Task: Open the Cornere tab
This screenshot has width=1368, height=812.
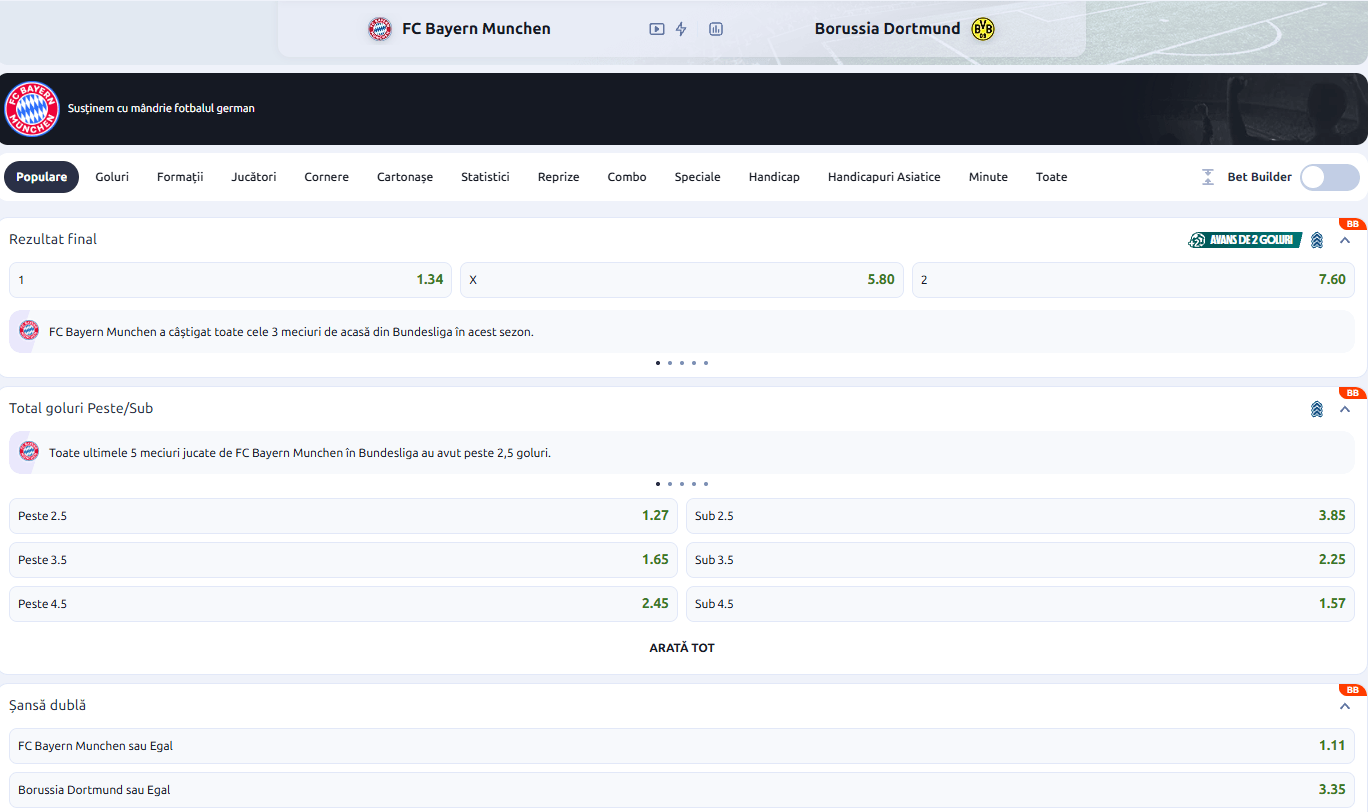Action: coord(327,177)
